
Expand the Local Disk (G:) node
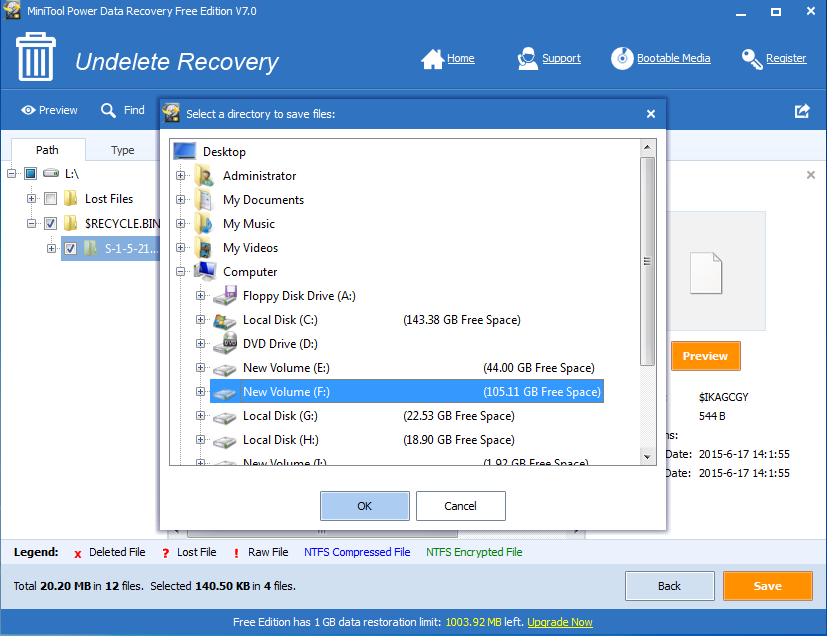tap(200, 415)
